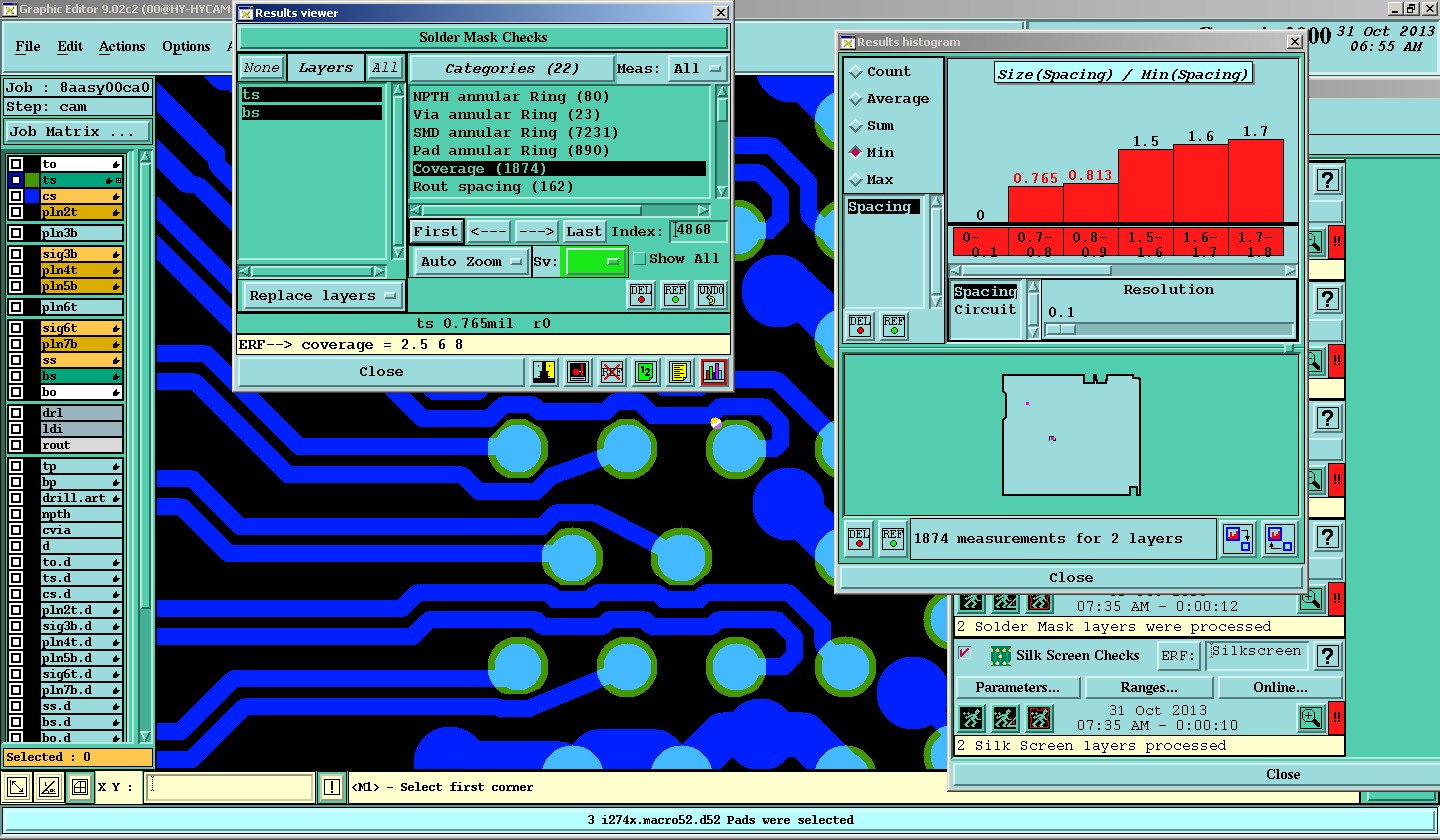
Task: Open the Actions menu
Action: [122, 47]
